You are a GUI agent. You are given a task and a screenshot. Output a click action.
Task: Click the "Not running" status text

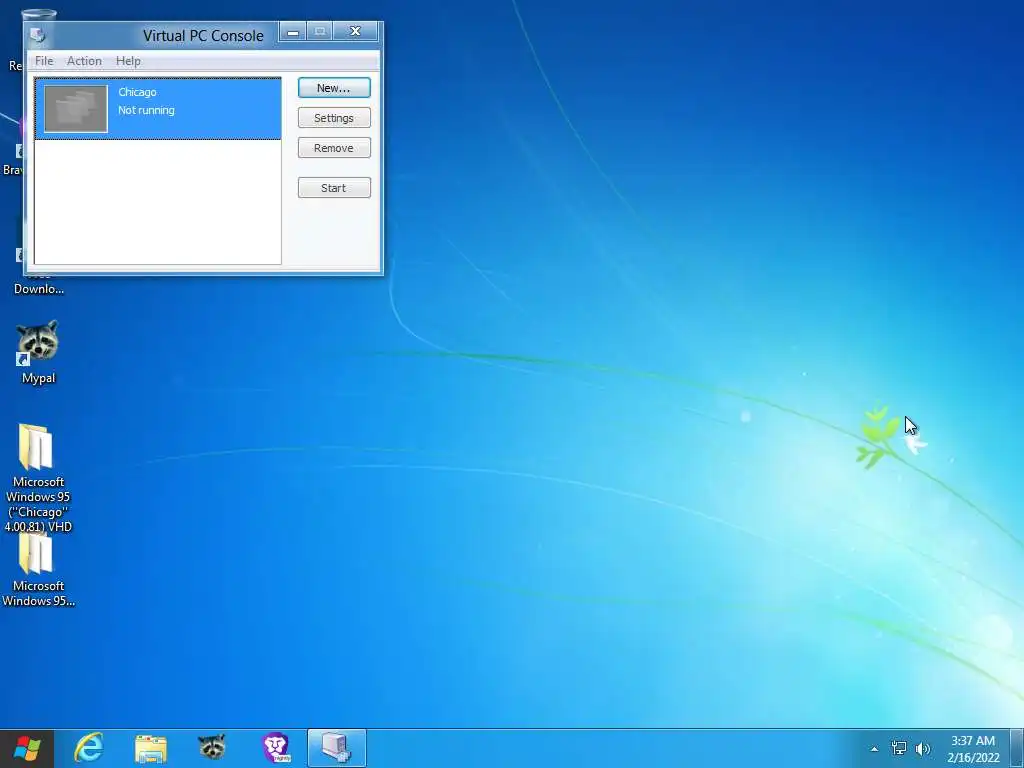click(x=146, y=110)
